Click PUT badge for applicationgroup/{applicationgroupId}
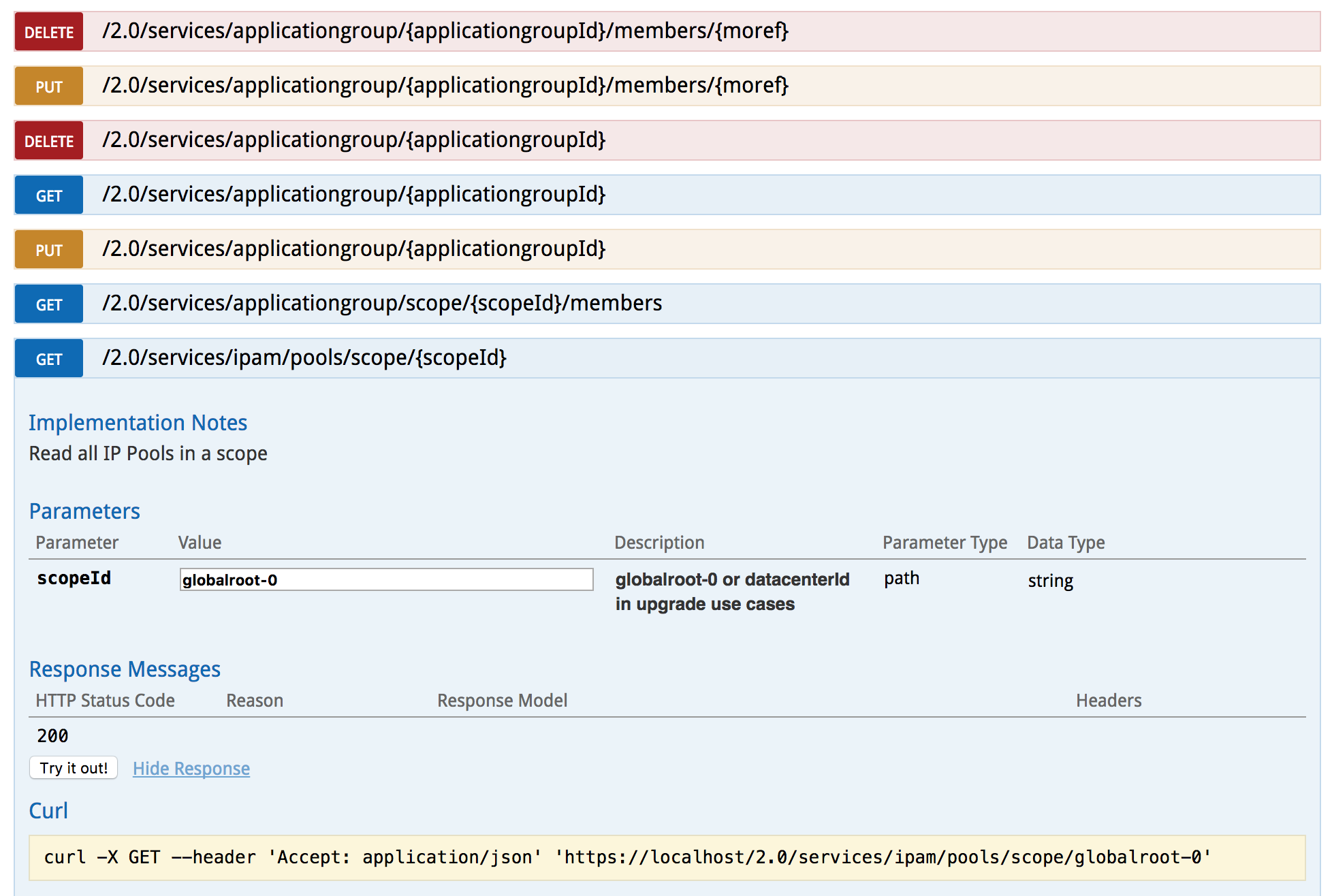This screenshot has width=1332, height=896. (49, 250)
